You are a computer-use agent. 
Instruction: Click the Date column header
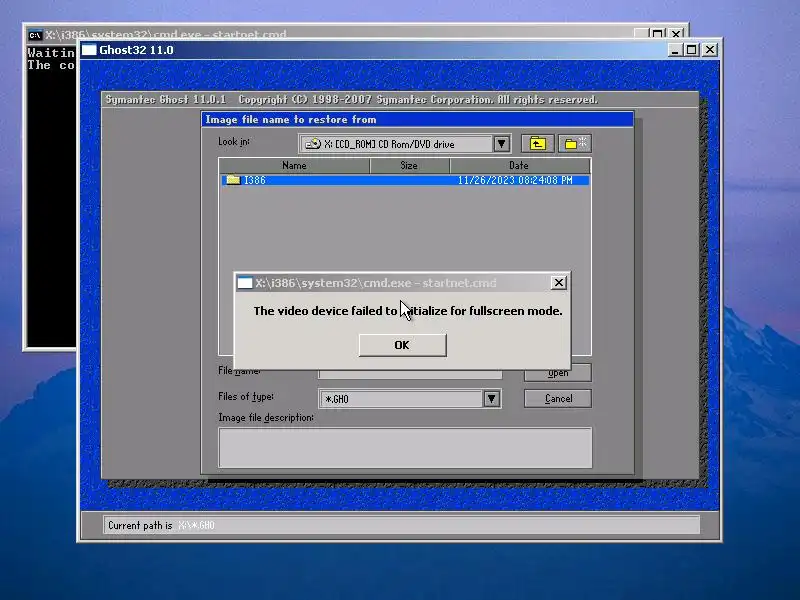click(x=519, y=165)
